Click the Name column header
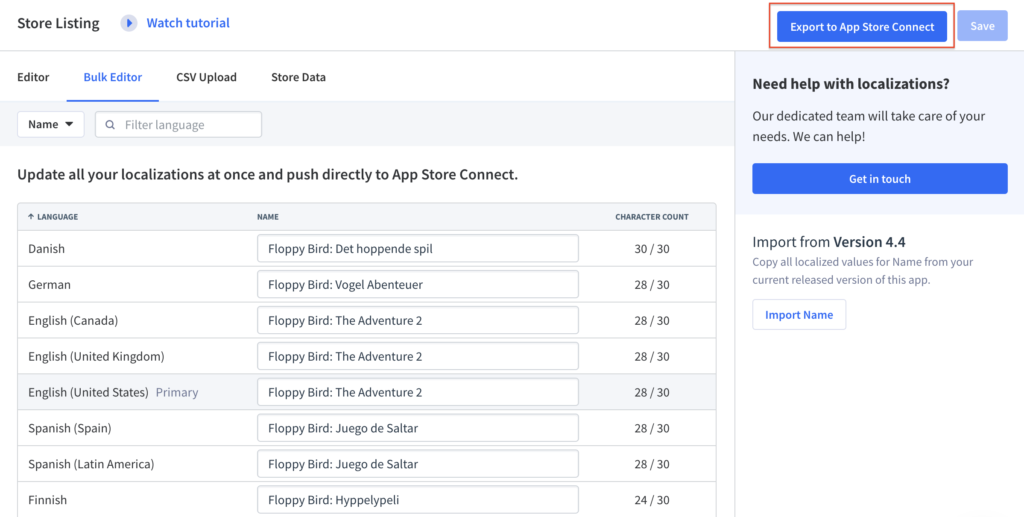The width and height of the screenshot is (1024, 517). pyautogui.click(x=268, y=217)
